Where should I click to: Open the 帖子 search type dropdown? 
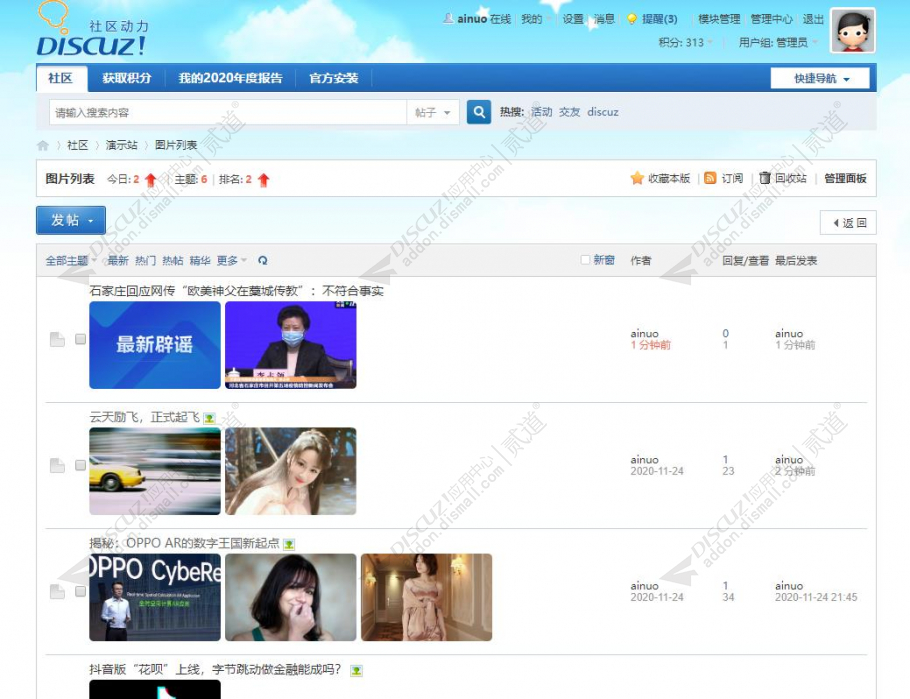pyautogui.click(x=433, y=112)
